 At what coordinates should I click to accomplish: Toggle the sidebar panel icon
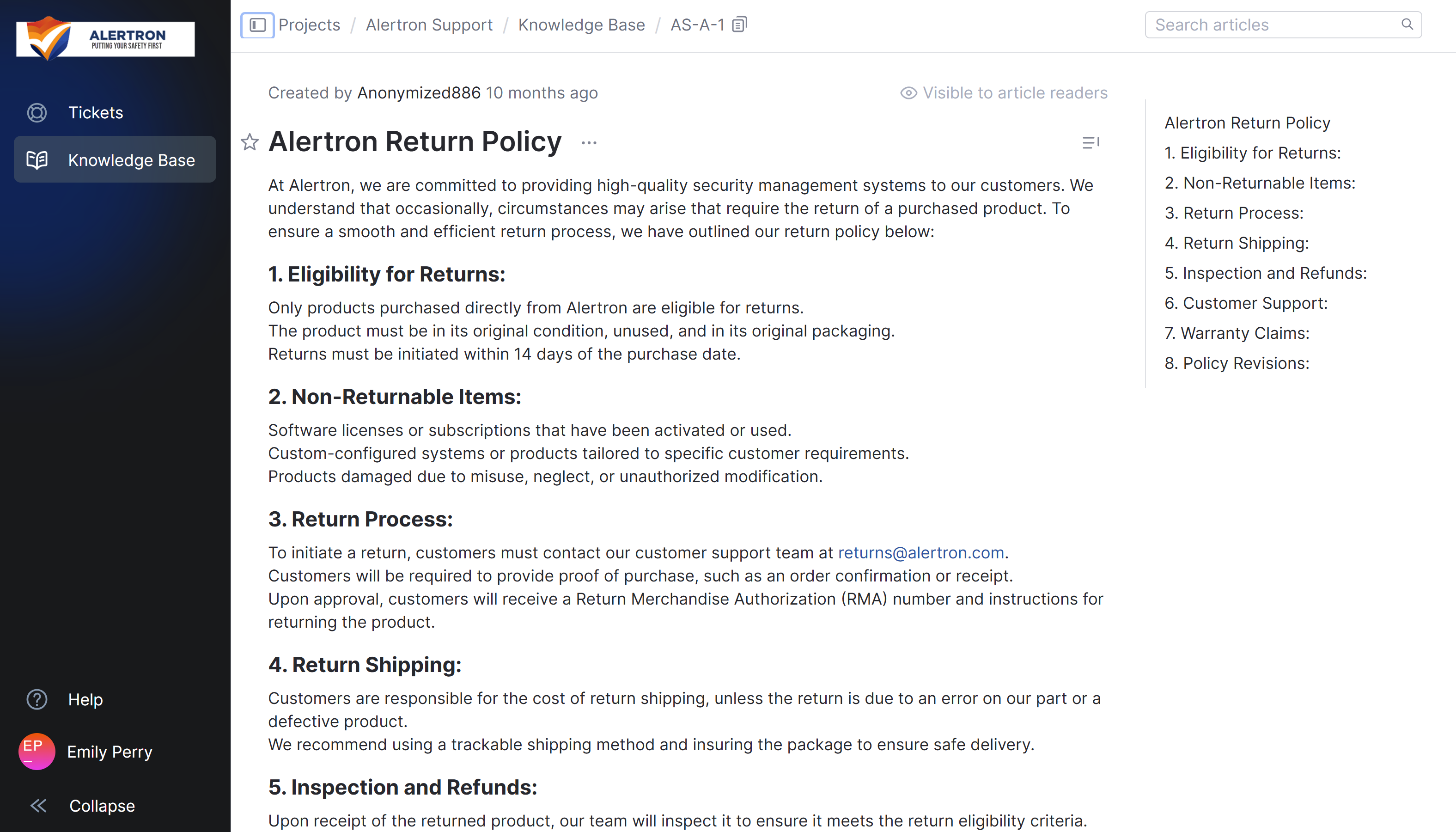coord(257,25)
